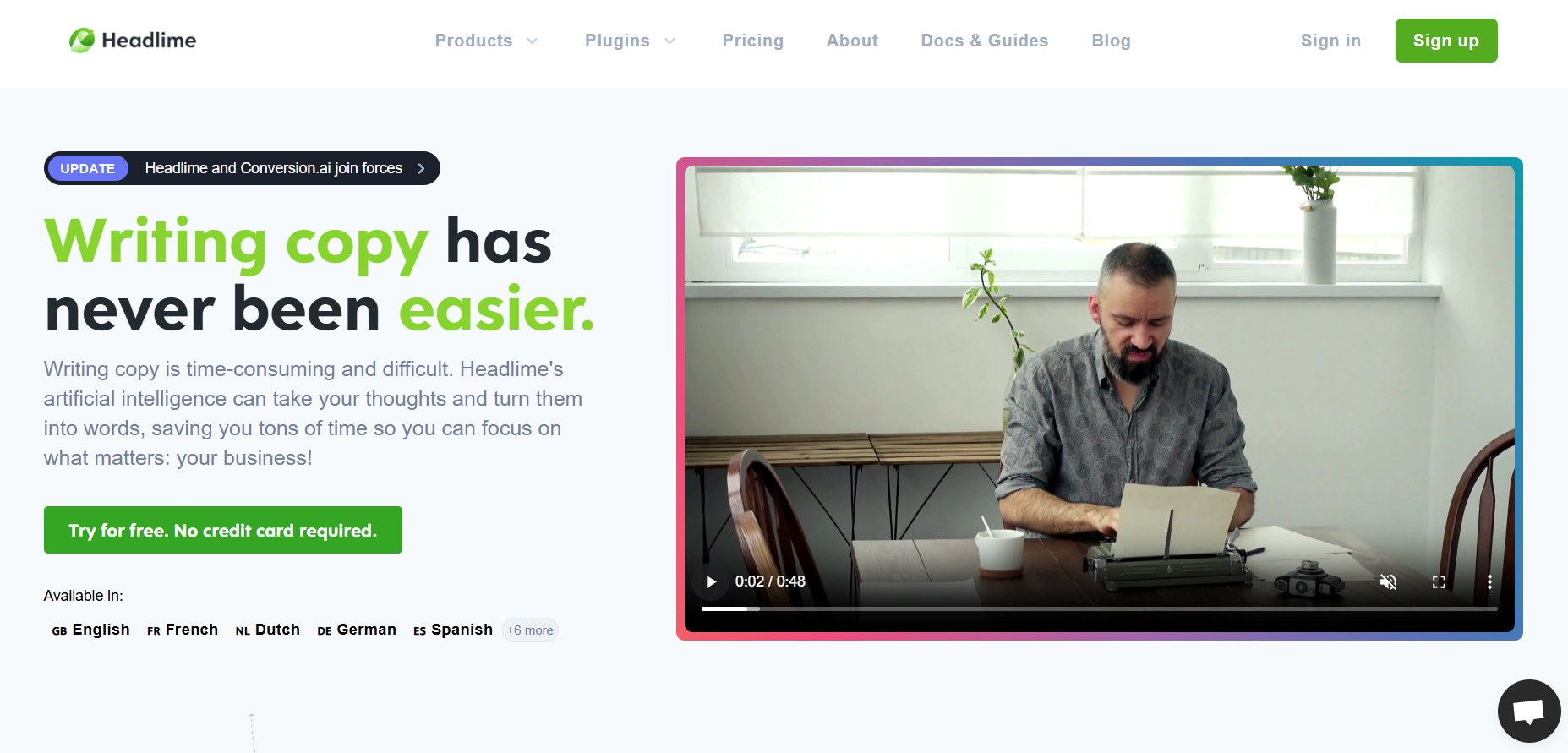This screenshot has height=753, width=1568.
Task: Click the purple UPDATE badge
Action: point(88,168)
